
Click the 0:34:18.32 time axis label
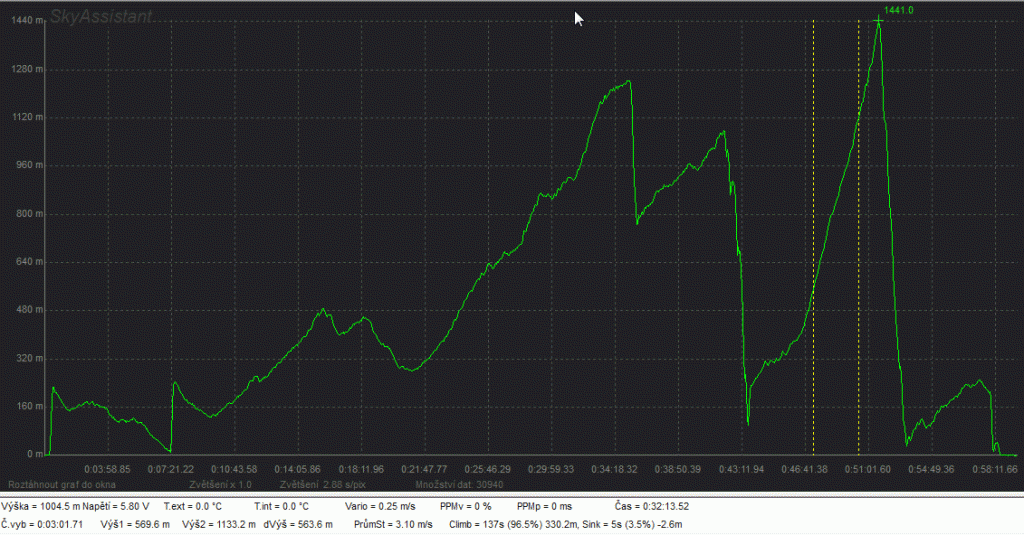613,468
